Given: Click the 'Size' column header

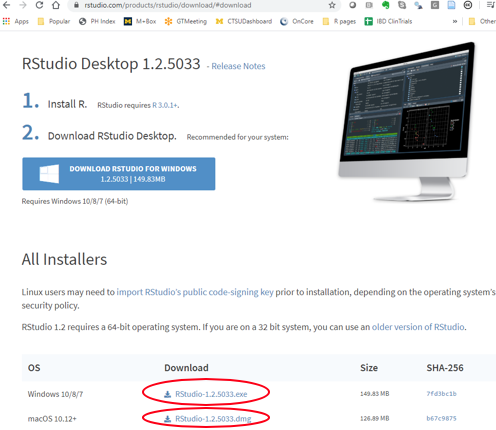Looking at the screenshot, I should tap(369, 368).
